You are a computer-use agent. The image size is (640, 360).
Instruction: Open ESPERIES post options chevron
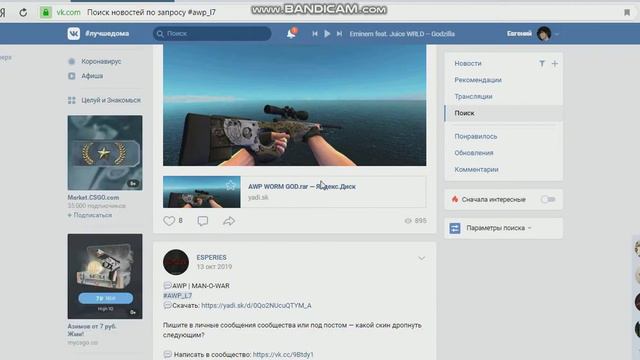(x=422, y=258)
